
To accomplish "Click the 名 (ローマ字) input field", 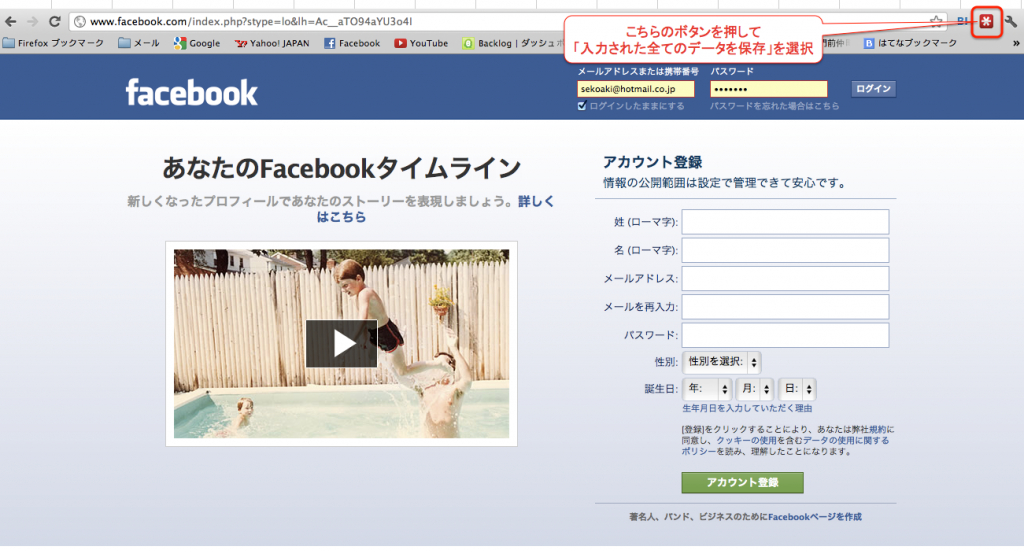I will click(x=785, y=250).
